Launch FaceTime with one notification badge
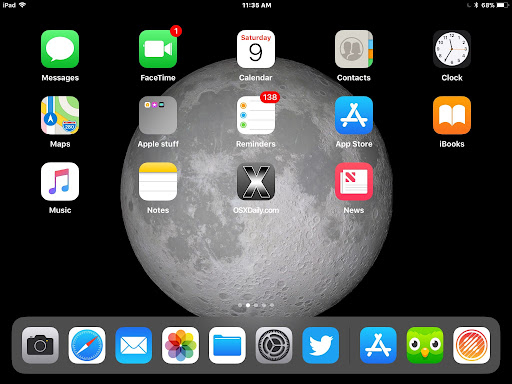This screenshot has width=512, height=384. tap(158, 49)
